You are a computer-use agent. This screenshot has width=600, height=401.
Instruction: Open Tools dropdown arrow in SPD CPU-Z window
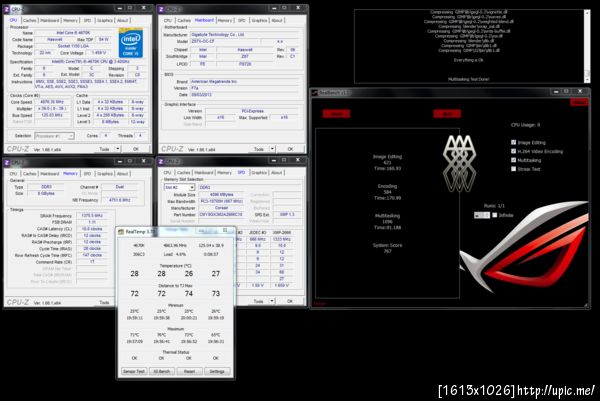(272, 301)
